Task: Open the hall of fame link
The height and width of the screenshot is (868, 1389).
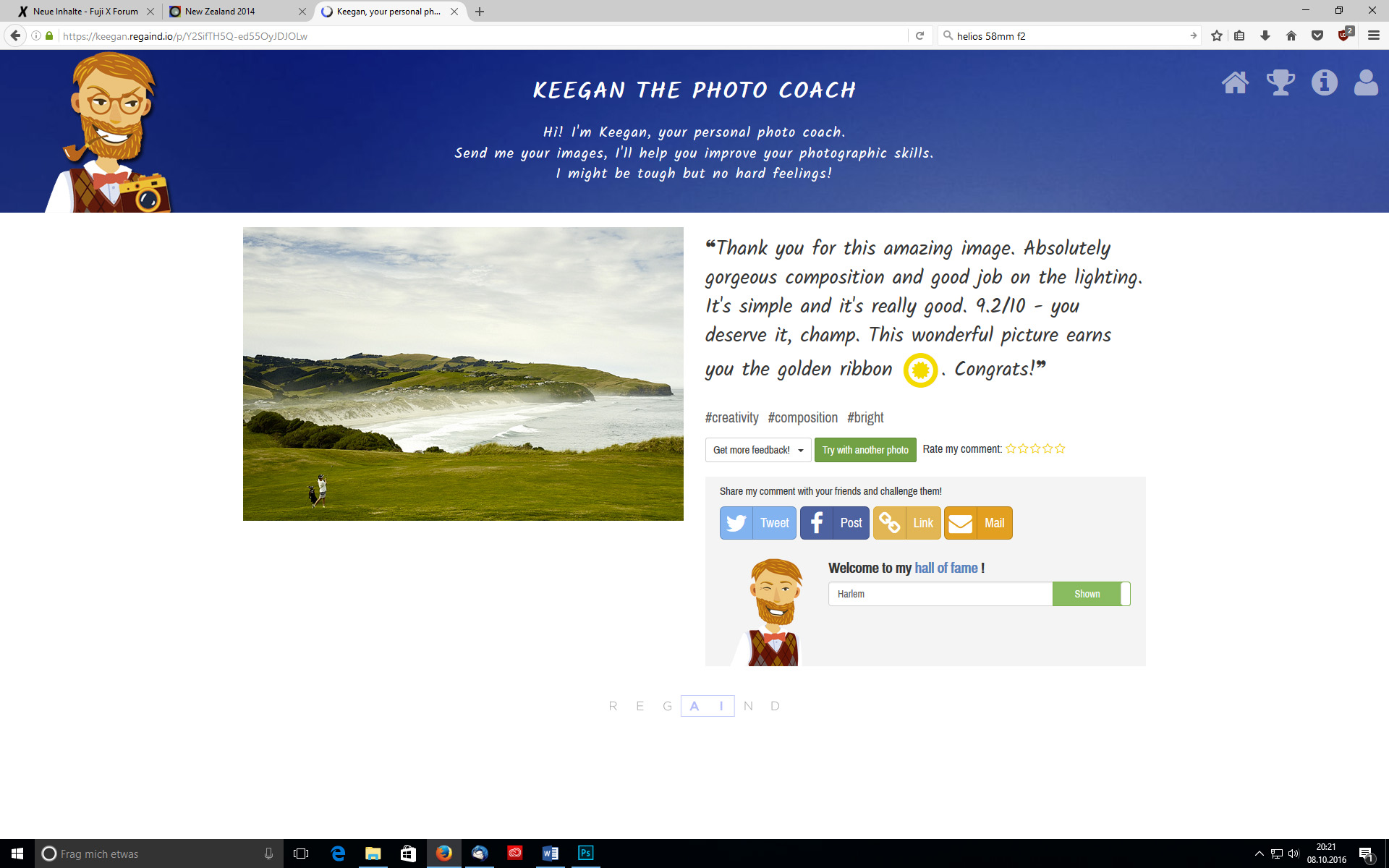Action: 945,568
